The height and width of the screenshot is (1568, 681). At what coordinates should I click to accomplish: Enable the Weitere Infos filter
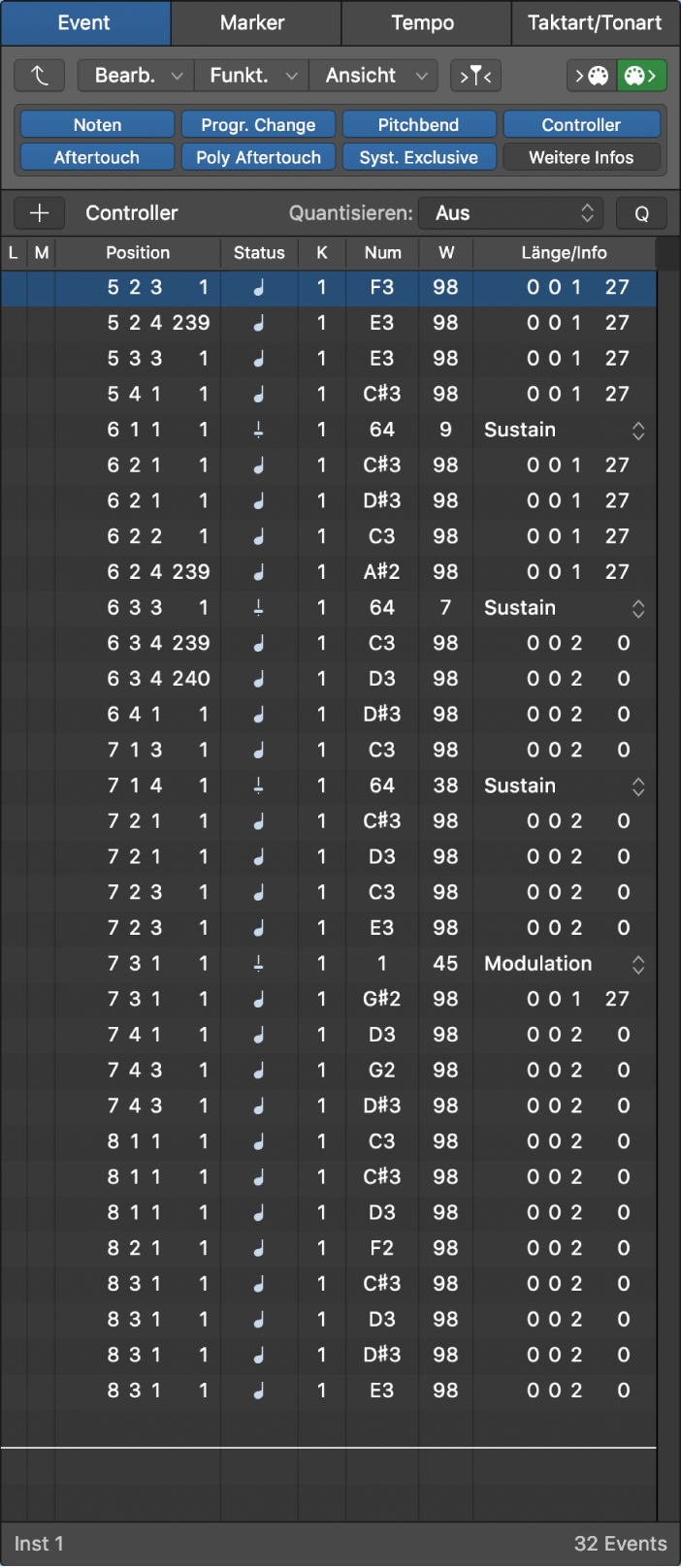[581, 157]
